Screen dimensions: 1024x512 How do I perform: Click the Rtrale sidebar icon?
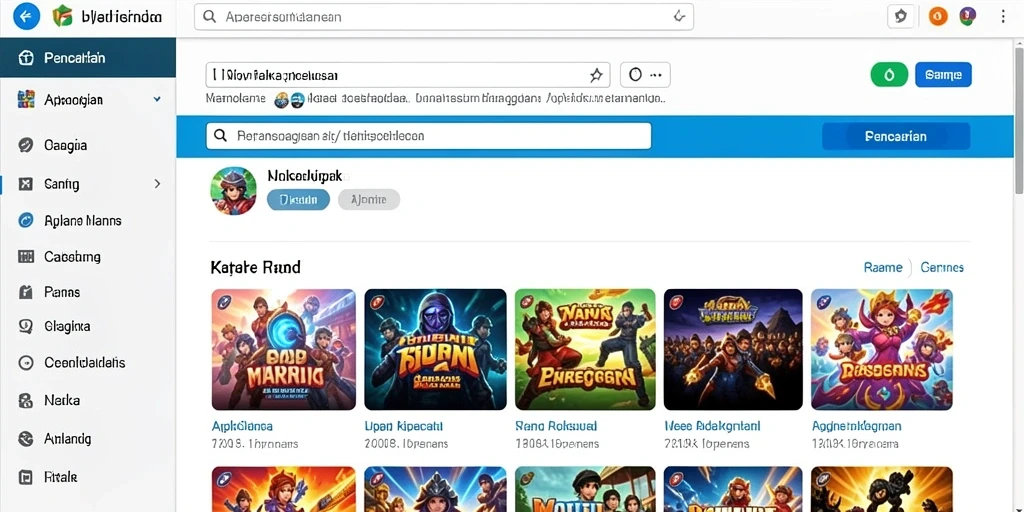pyautogui.click(x=26, y=477)
